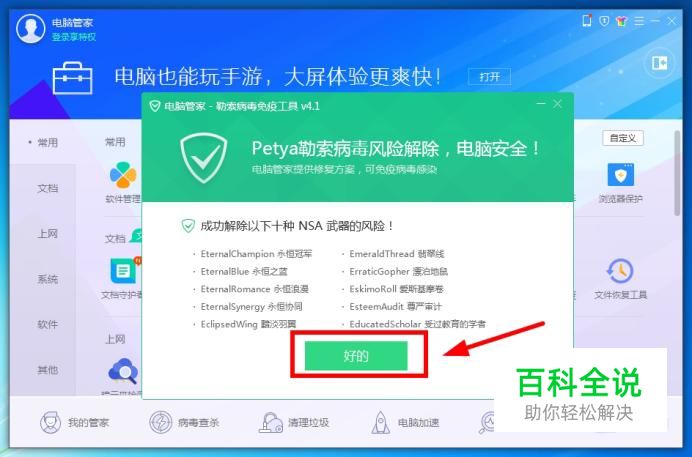
Task: Open 清理垃圾 junk cleanup
Action: click(293, 423)
